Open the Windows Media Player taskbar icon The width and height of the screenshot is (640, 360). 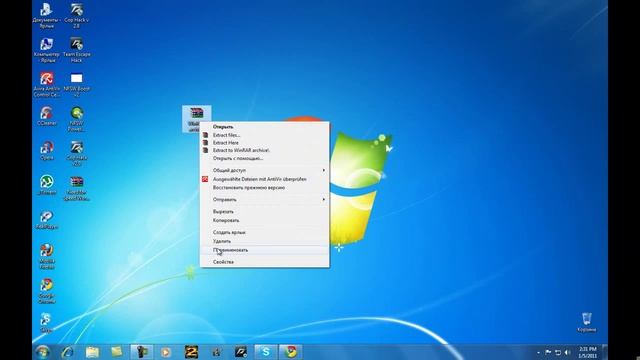[166, 352]
